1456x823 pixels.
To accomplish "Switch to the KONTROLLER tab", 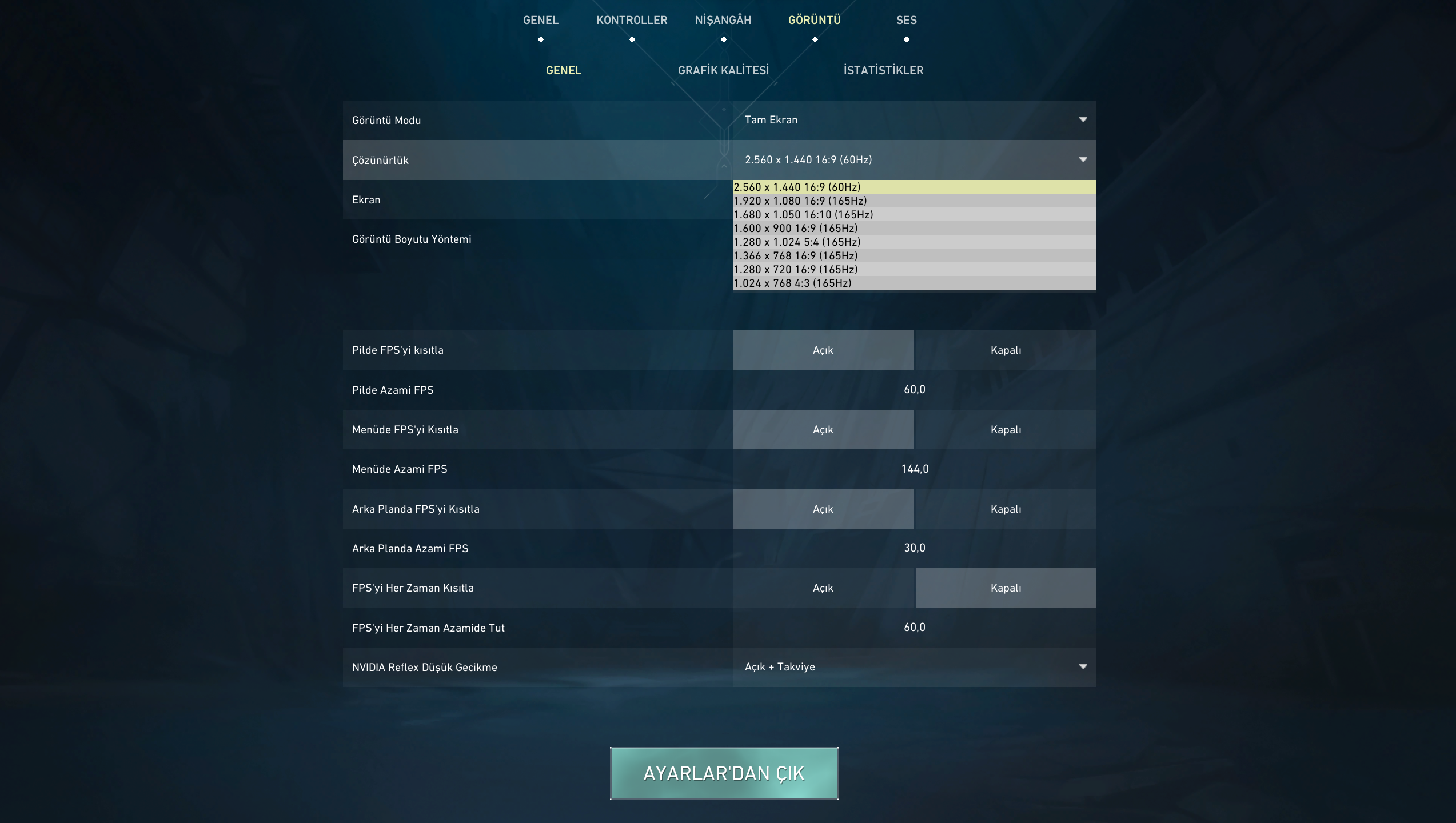I will tap(632, 20).
